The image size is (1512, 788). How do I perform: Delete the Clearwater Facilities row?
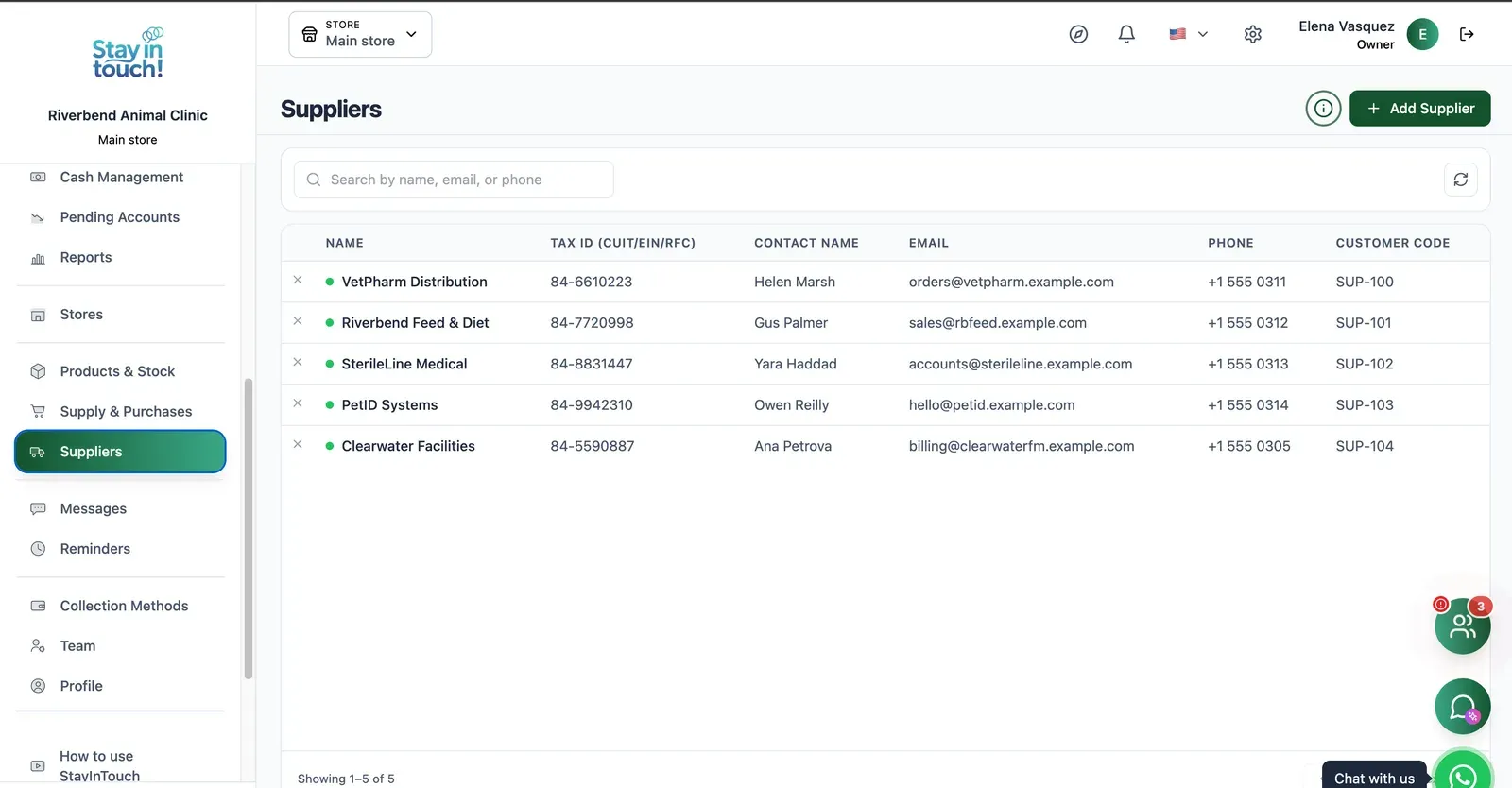pos(298,445)
